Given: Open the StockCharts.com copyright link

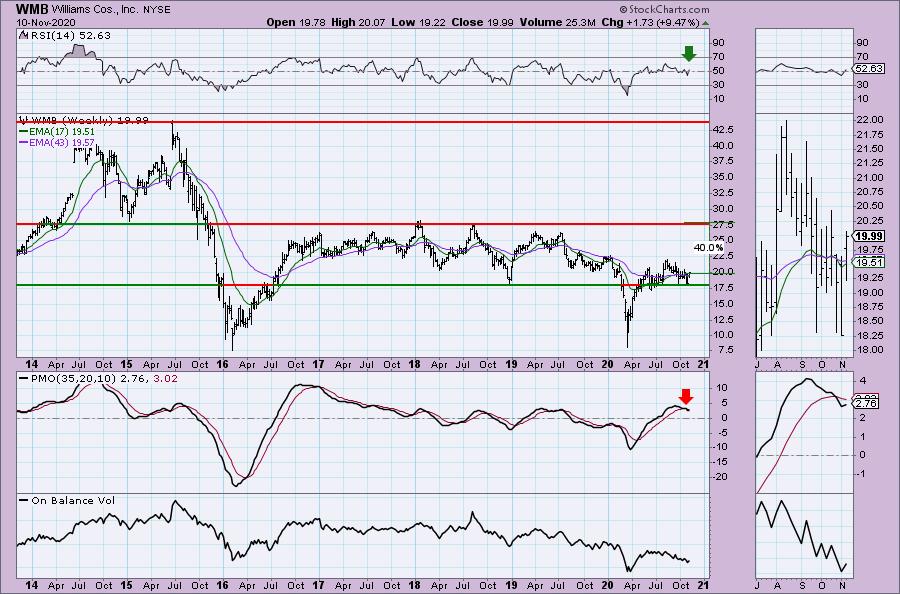Looking at the screenshot, I should coord(664,9).
